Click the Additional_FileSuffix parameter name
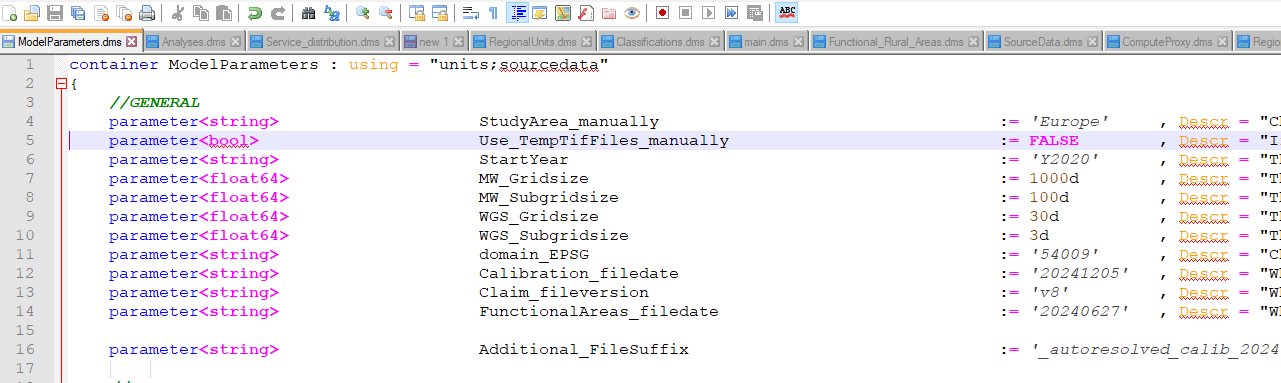This screenshot has height=383, width=1281. (x=584, y=350)
